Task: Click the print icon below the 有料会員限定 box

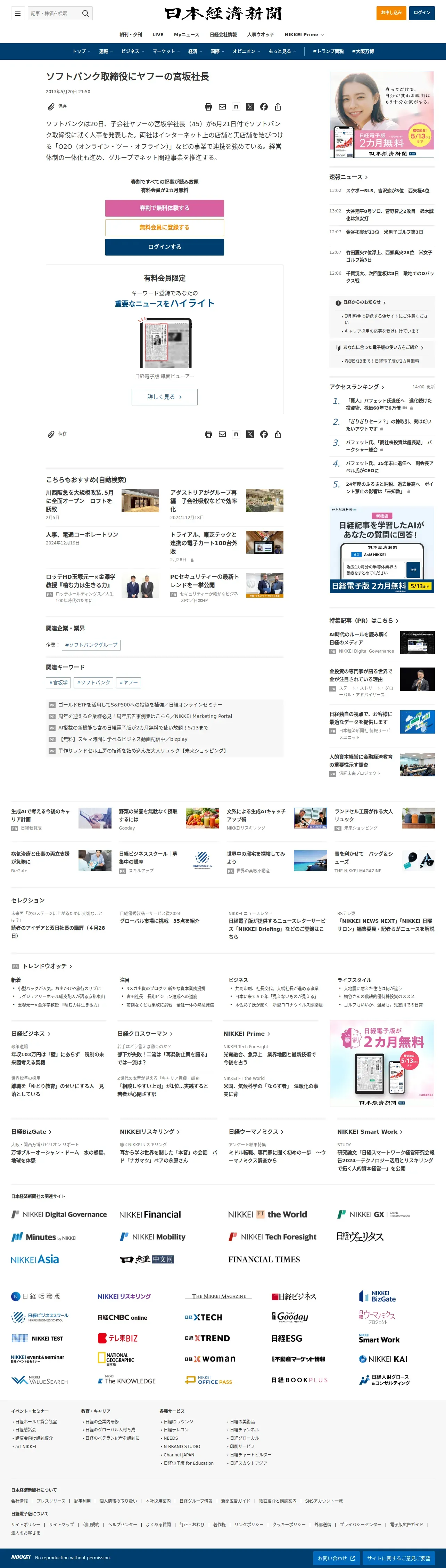Action: tap(208, 434)
